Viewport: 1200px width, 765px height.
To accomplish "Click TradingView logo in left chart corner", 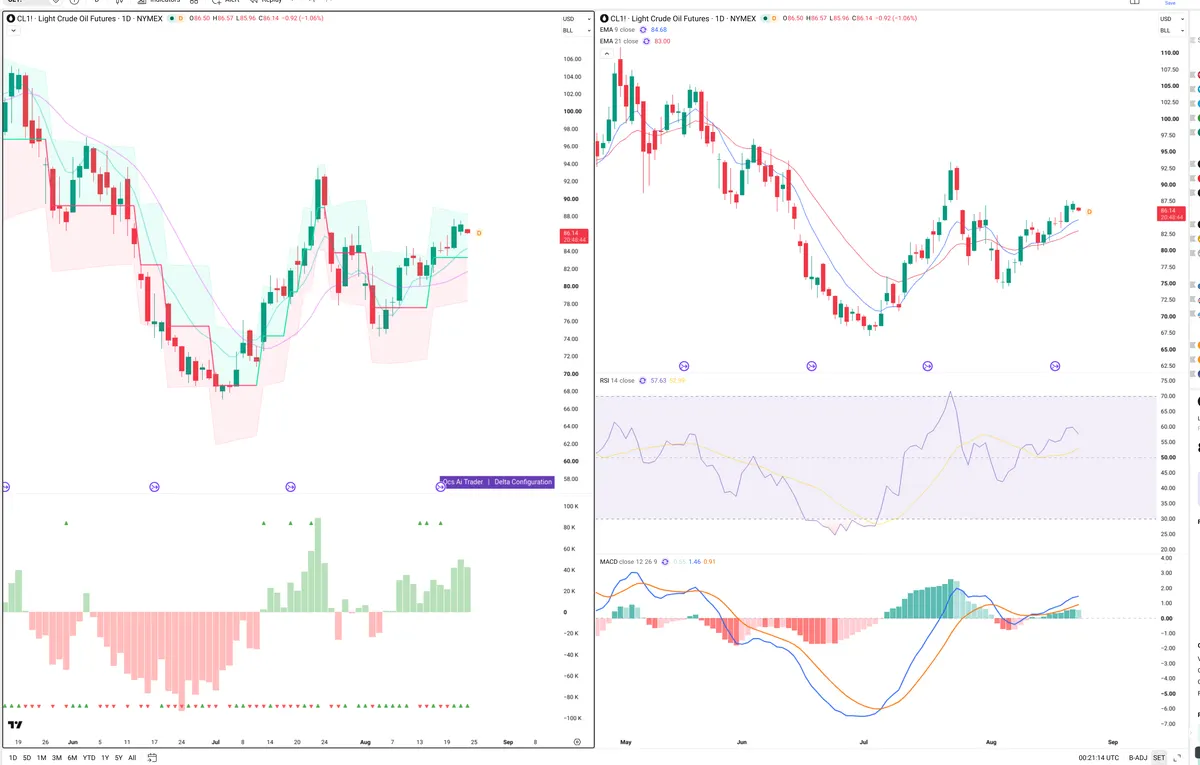I will coord(15,725).
